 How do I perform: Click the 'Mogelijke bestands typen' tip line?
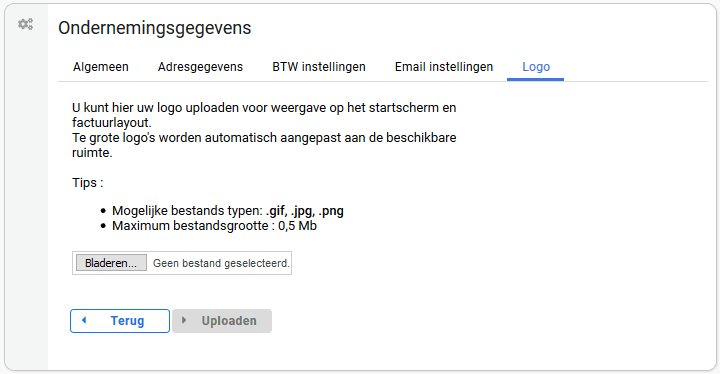(x=228, y=211)
